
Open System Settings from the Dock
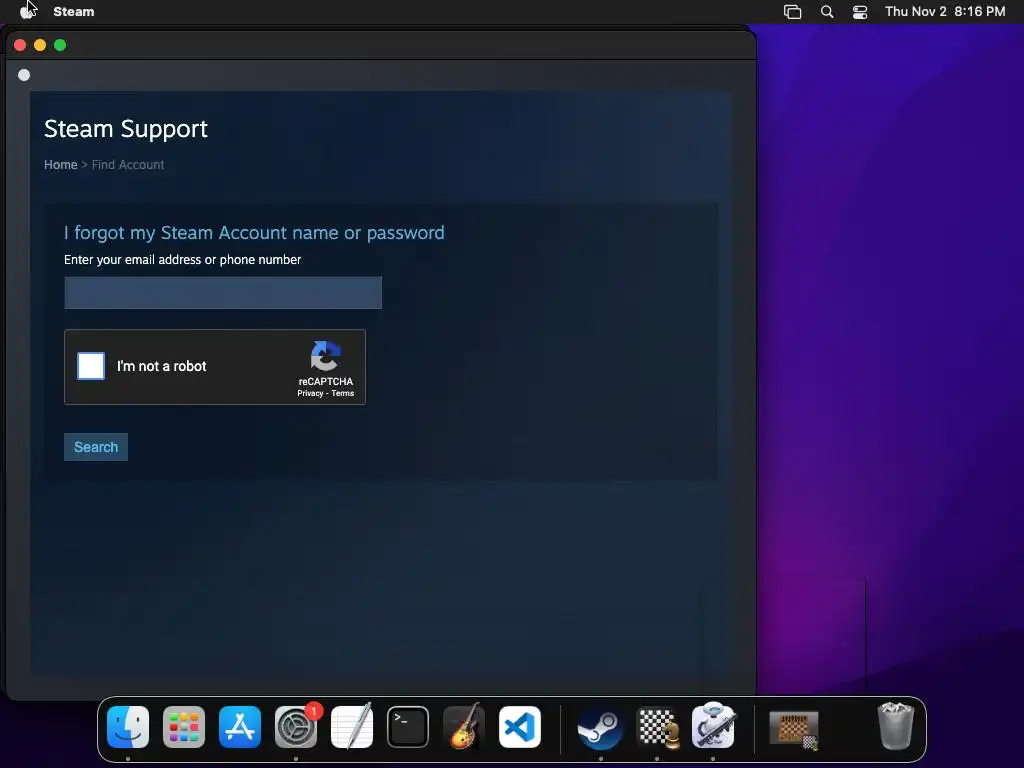coord(296,727)
